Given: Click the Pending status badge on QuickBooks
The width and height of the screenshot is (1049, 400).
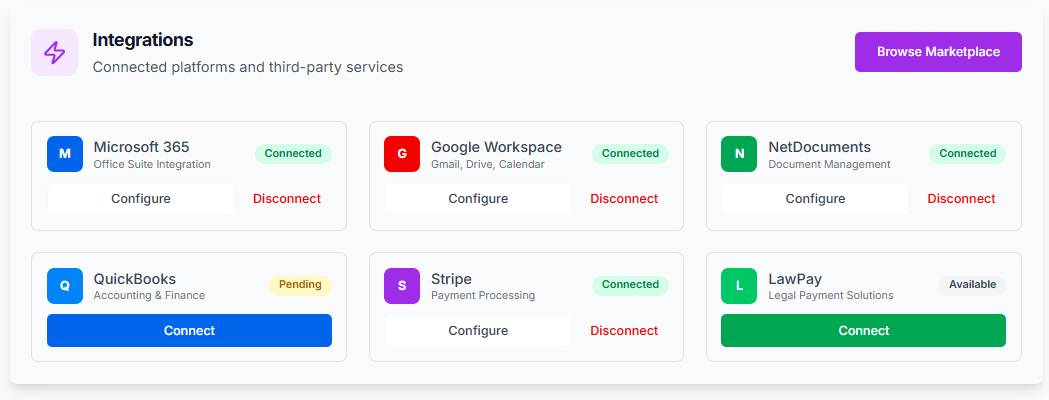Looking at the screenshot, I should click(300, 285).
